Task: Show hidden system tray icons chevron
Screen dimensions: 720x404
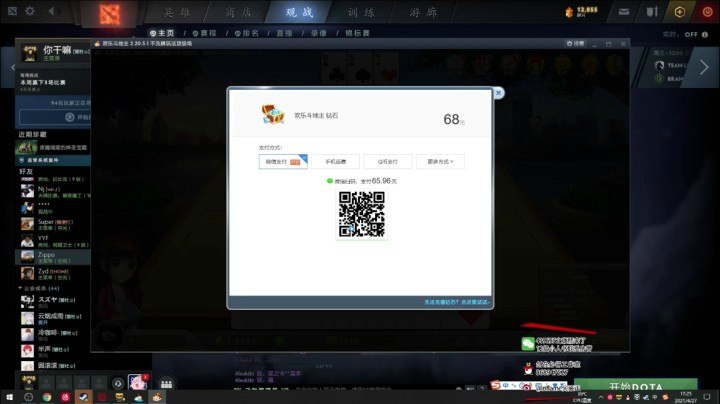Action: 601,397
